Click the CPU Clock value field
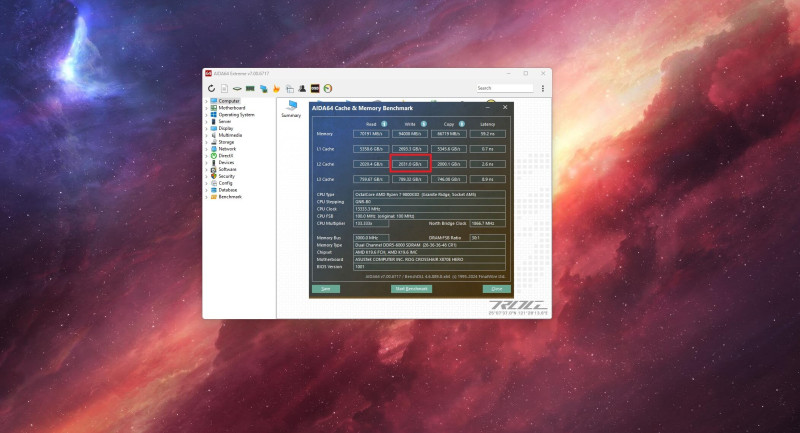Viewport: 800px width, 433px height. [x=429, y=209]
